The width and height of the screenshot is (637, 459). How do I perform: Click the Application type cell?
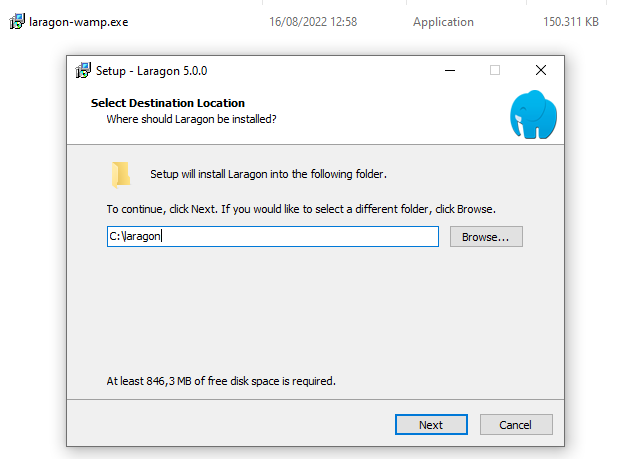[443, 22]
